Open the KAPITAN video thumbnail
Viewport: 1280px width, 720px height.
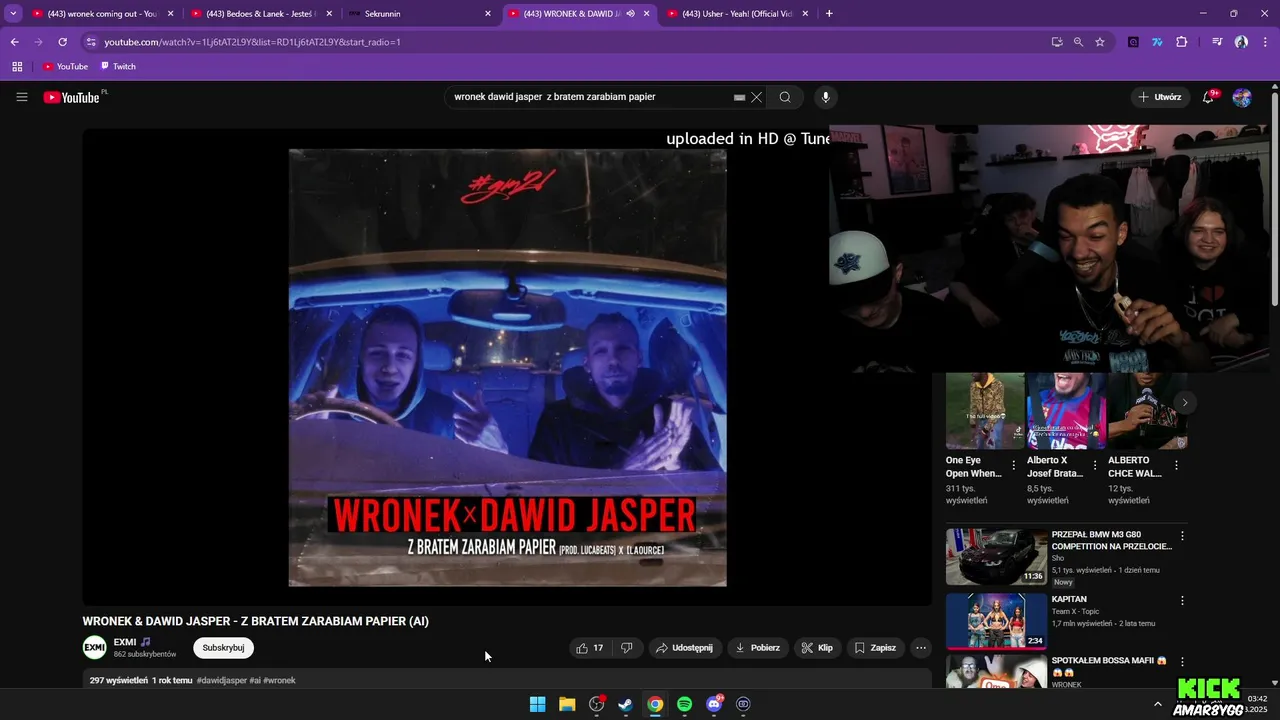996,622
